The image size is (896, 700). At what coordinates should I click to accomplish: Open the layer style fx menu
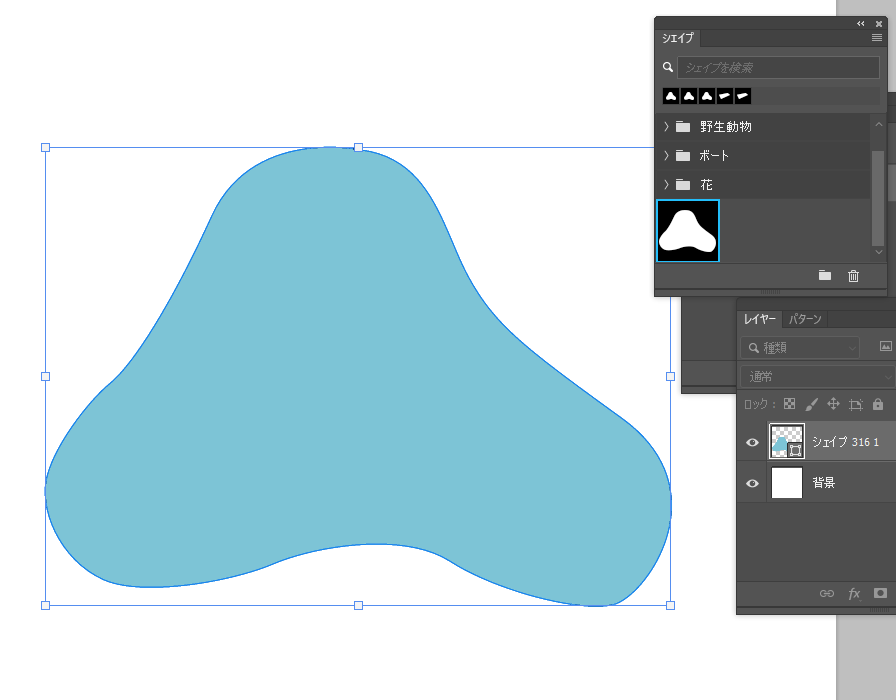(x=854, y=593)
